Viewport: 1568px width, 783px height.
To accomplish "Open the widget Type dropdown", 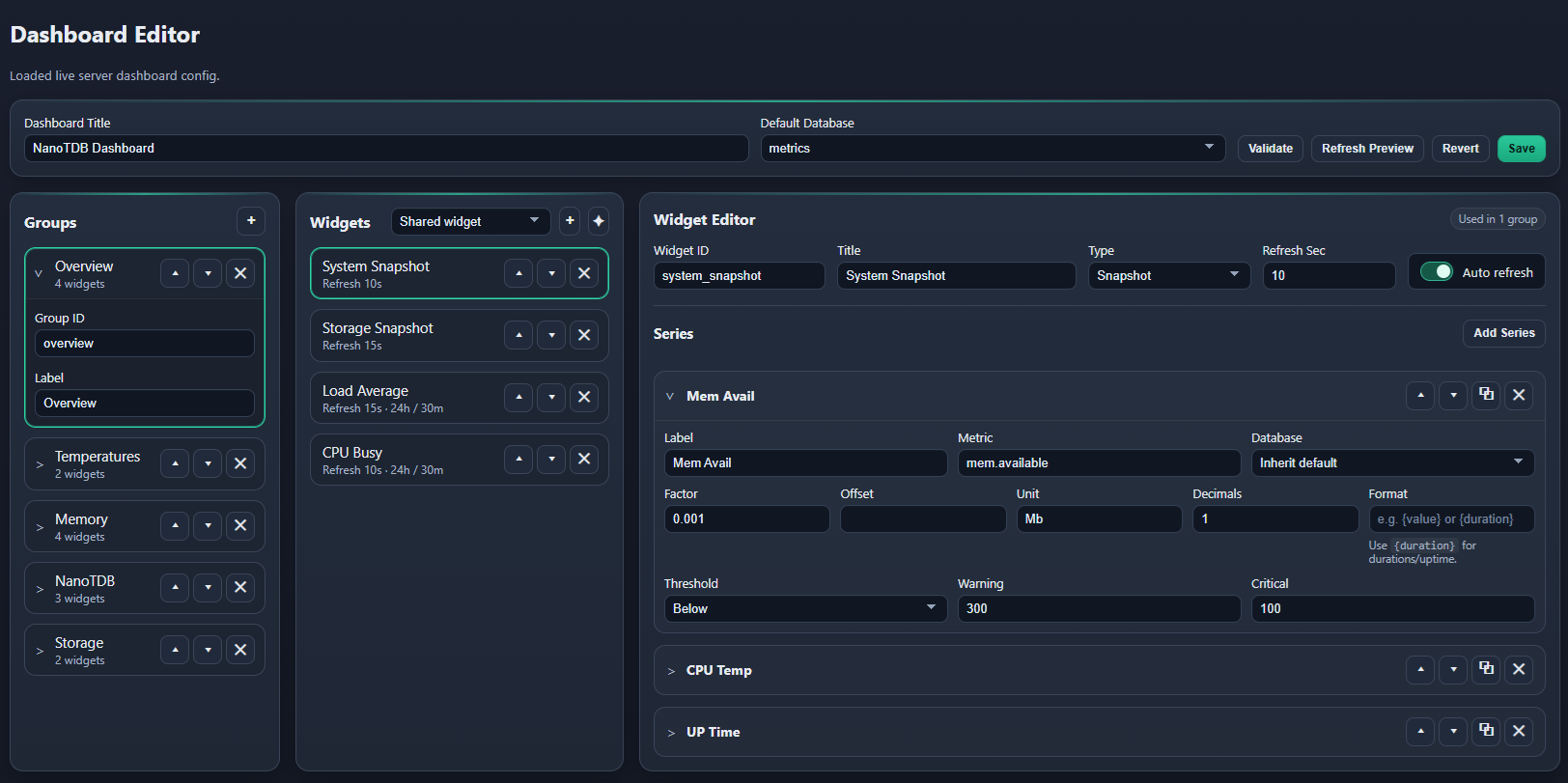I will pyautogui.click(x=1169, y=275).
